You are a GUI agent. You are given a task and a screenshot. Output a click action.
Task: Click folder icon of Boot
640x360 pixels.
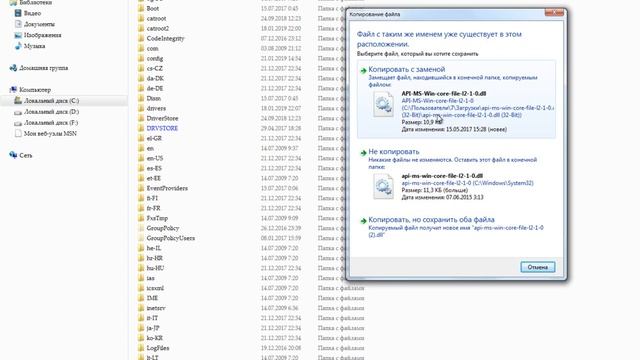click(141, 8)
